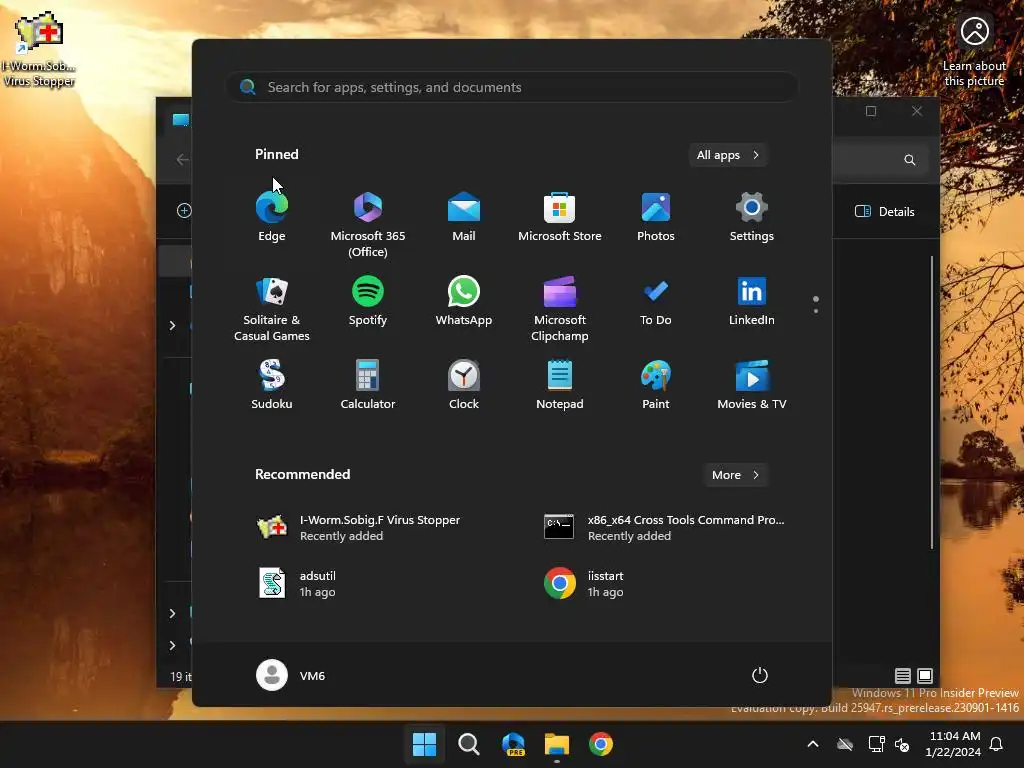Click the muted volume tray icon

903,744
